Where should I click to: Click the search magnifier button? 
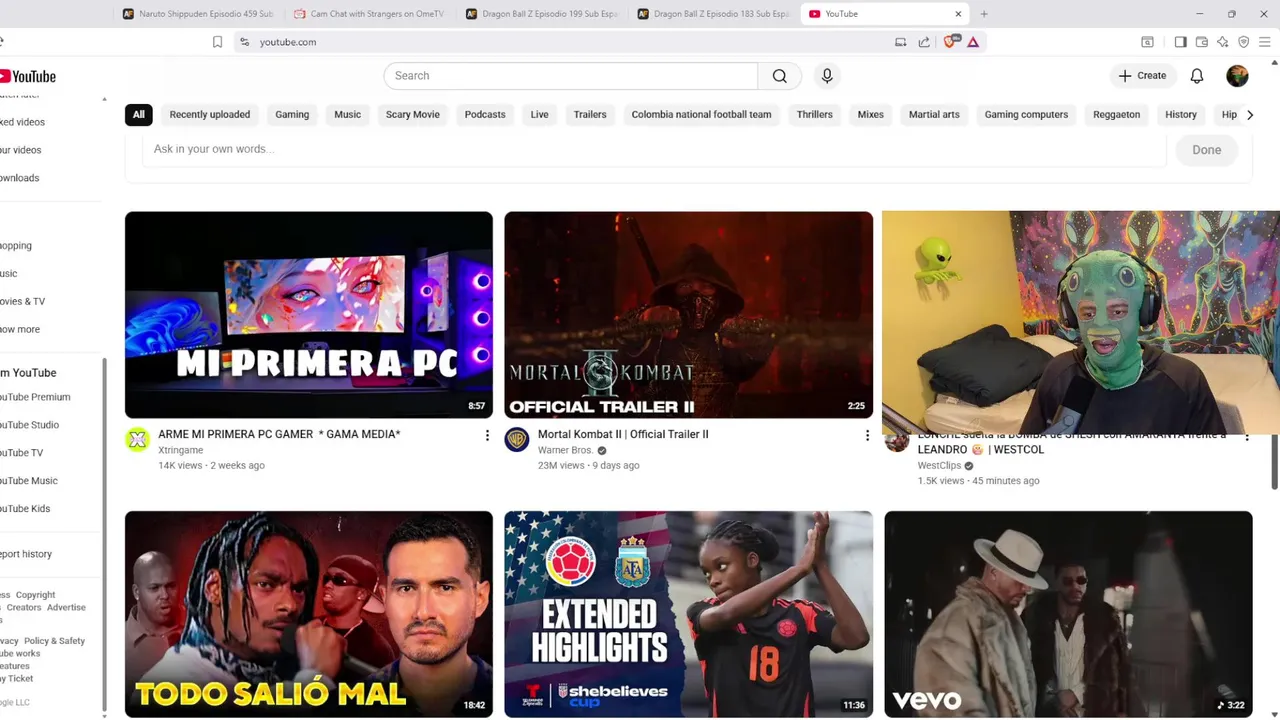[x=779, y=76]
